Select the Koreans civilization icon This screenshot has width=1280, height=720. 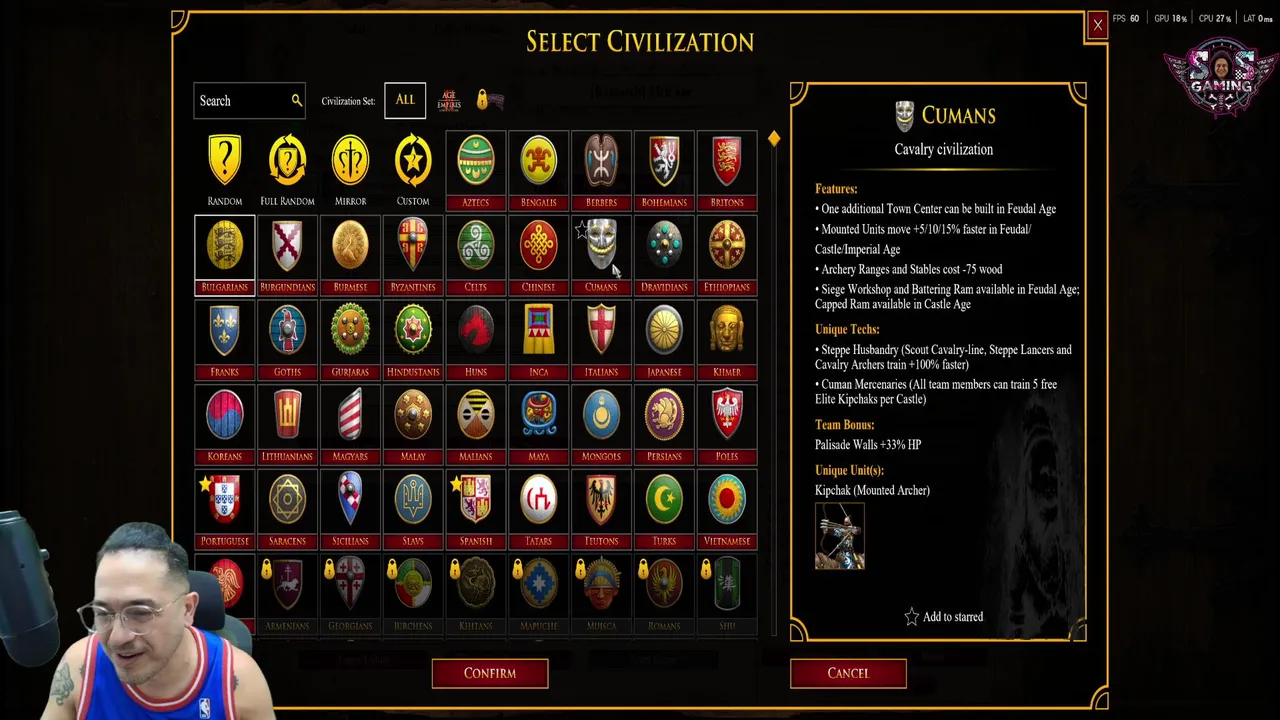coord(224,416)
